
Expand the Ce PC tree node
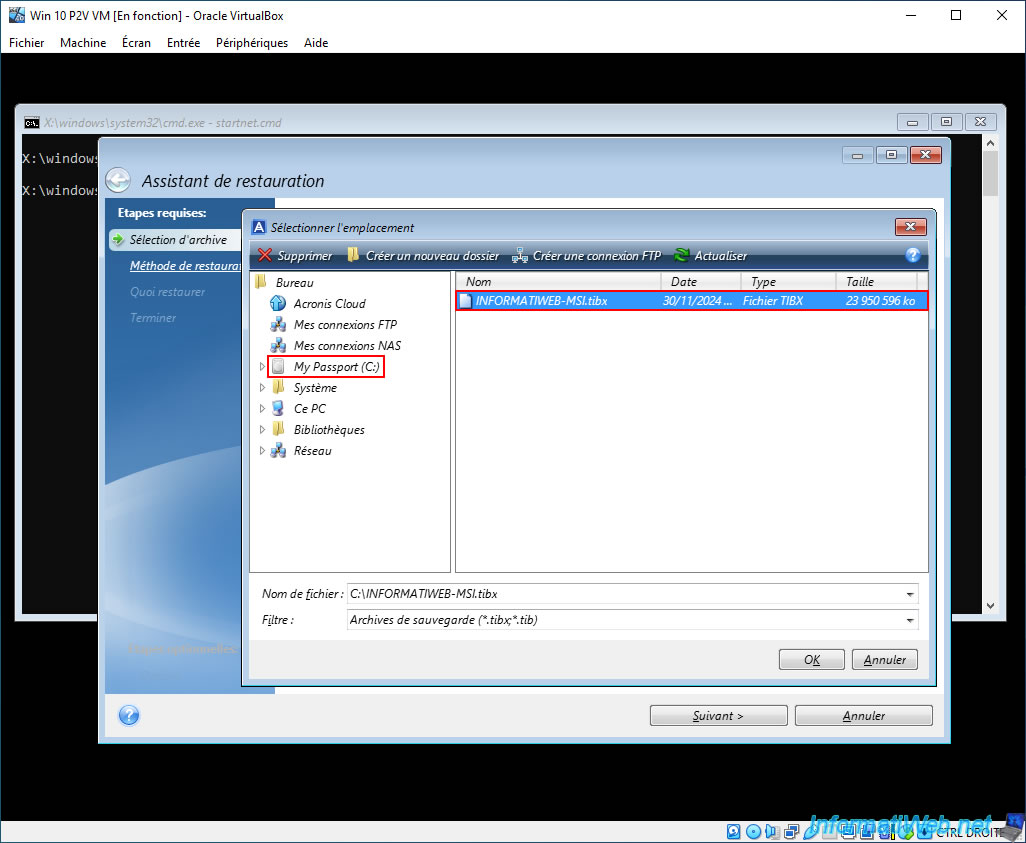[x=262, y=408]
